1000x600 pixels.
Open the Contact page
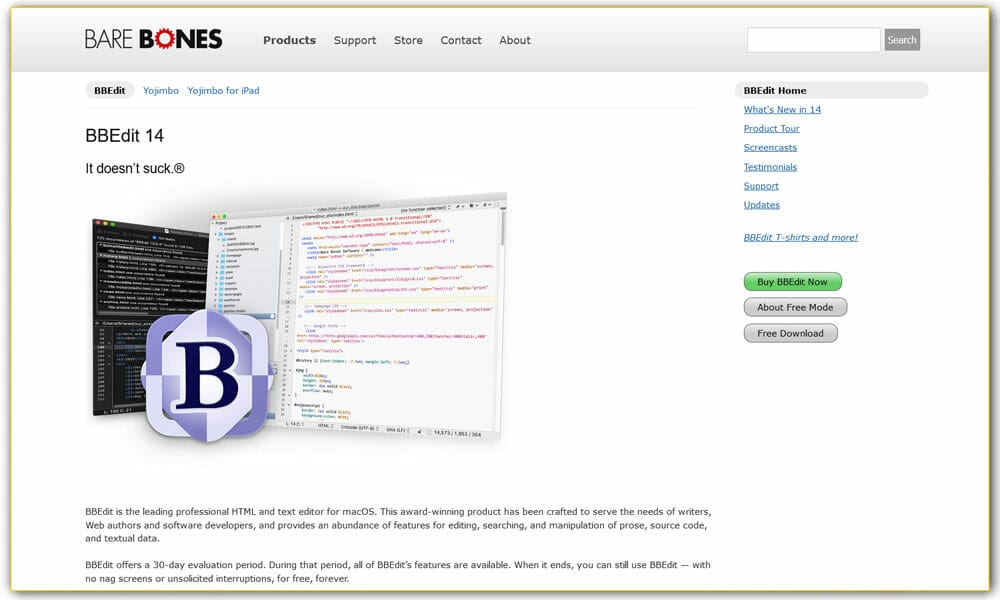[x=461, y=41]
